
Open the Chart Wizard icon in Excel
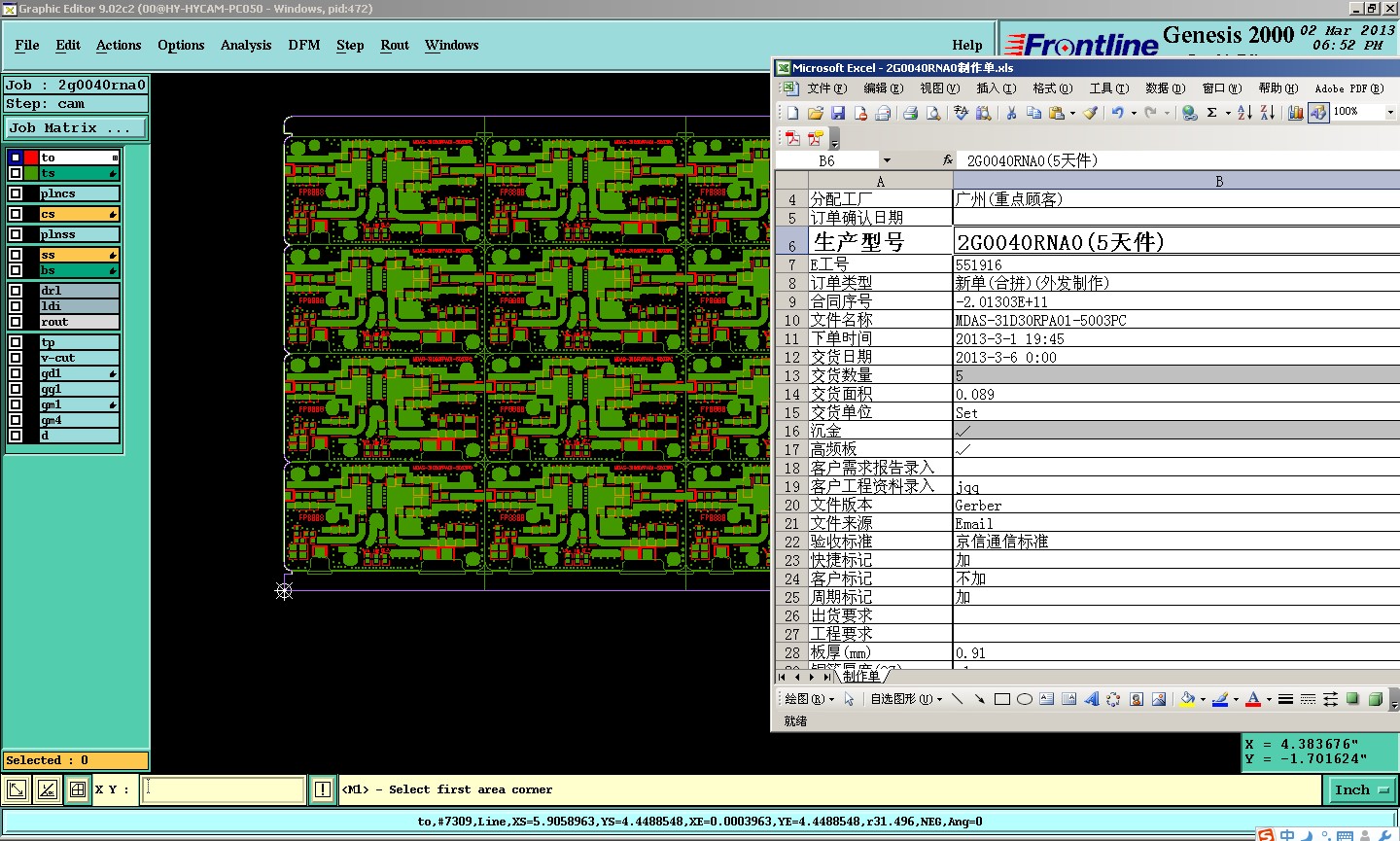(1295, 113)
